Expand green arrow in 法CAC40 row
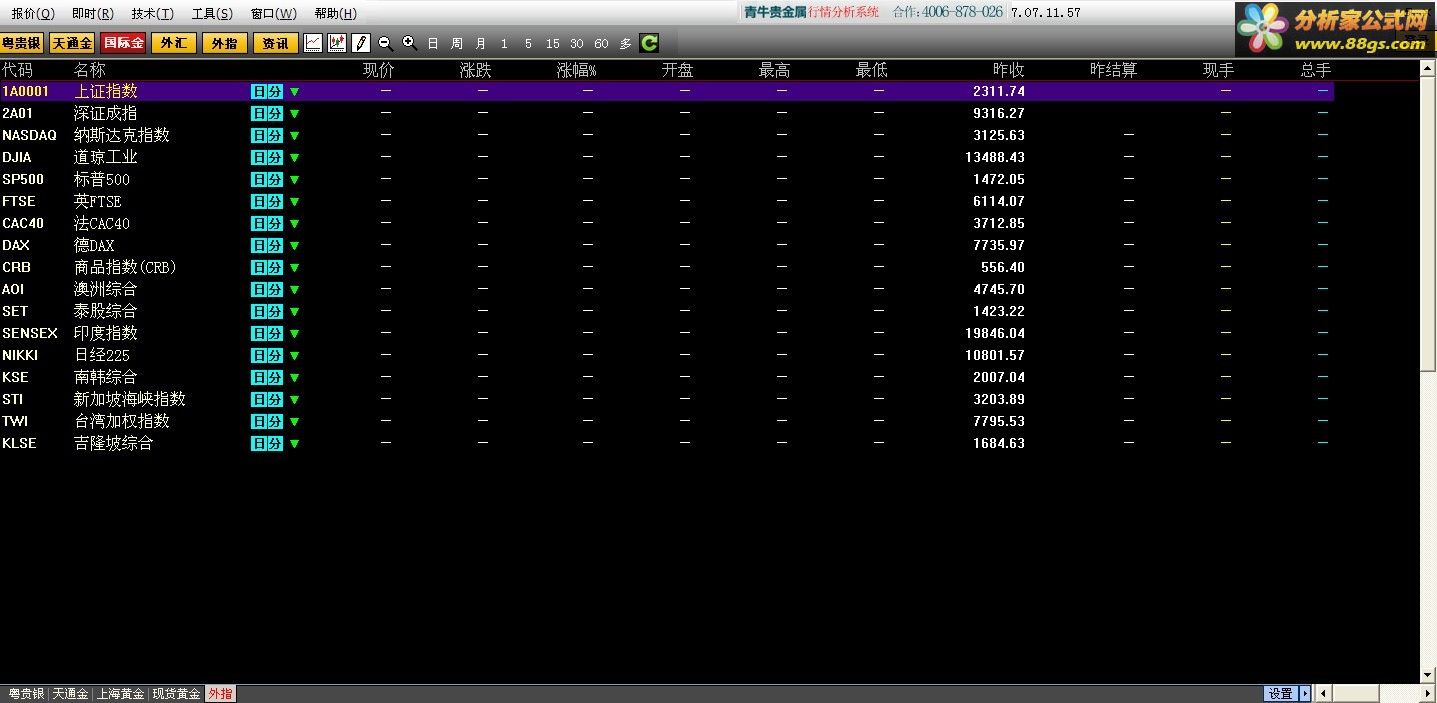 pyautogui.click(x=294, y=223)
